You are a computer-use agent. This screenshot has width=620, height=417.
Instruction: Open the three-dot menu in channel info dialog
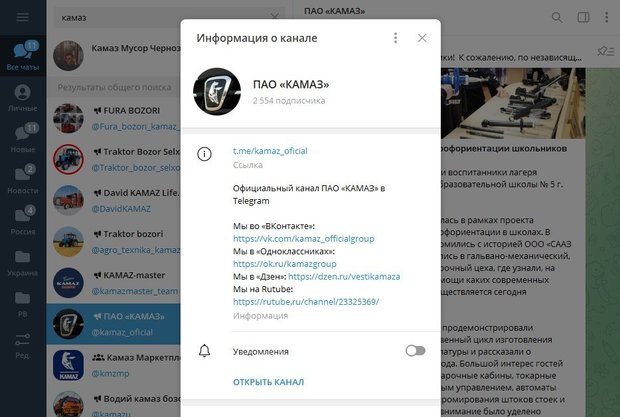point(395,38)
